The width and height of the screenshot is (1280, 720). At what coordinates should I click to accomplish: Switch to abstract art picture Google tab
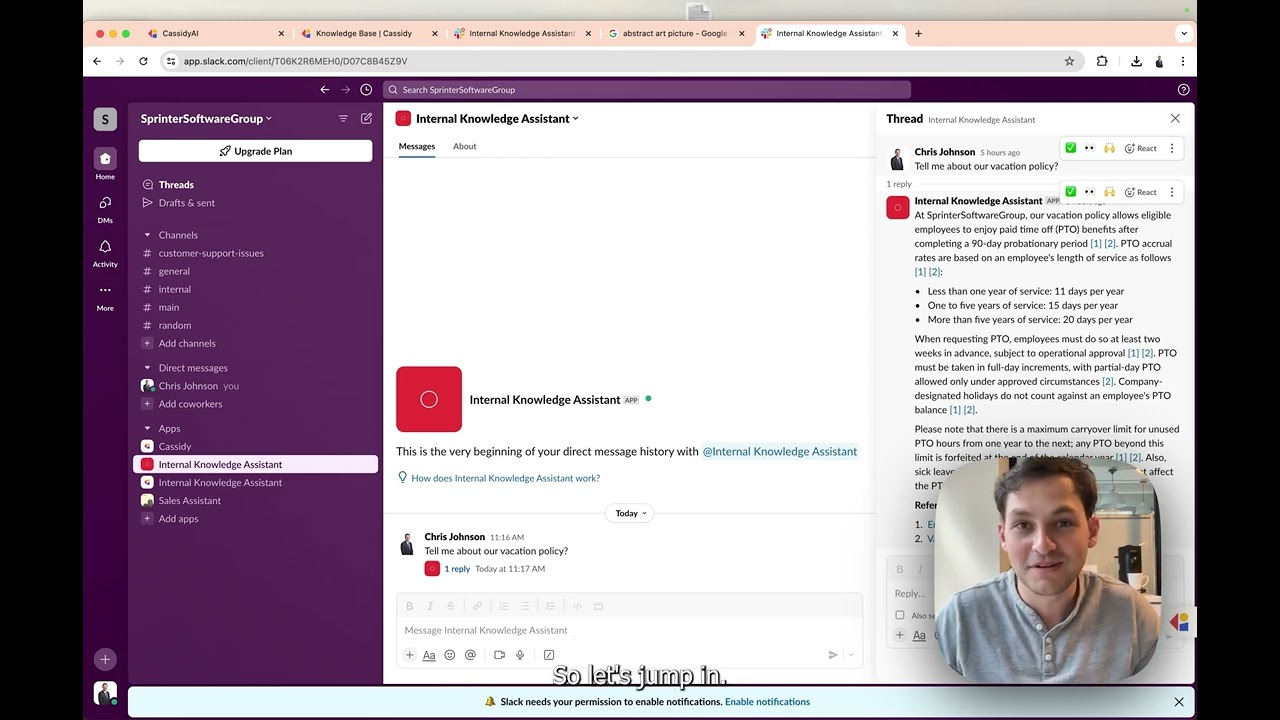tap(674, 33)
